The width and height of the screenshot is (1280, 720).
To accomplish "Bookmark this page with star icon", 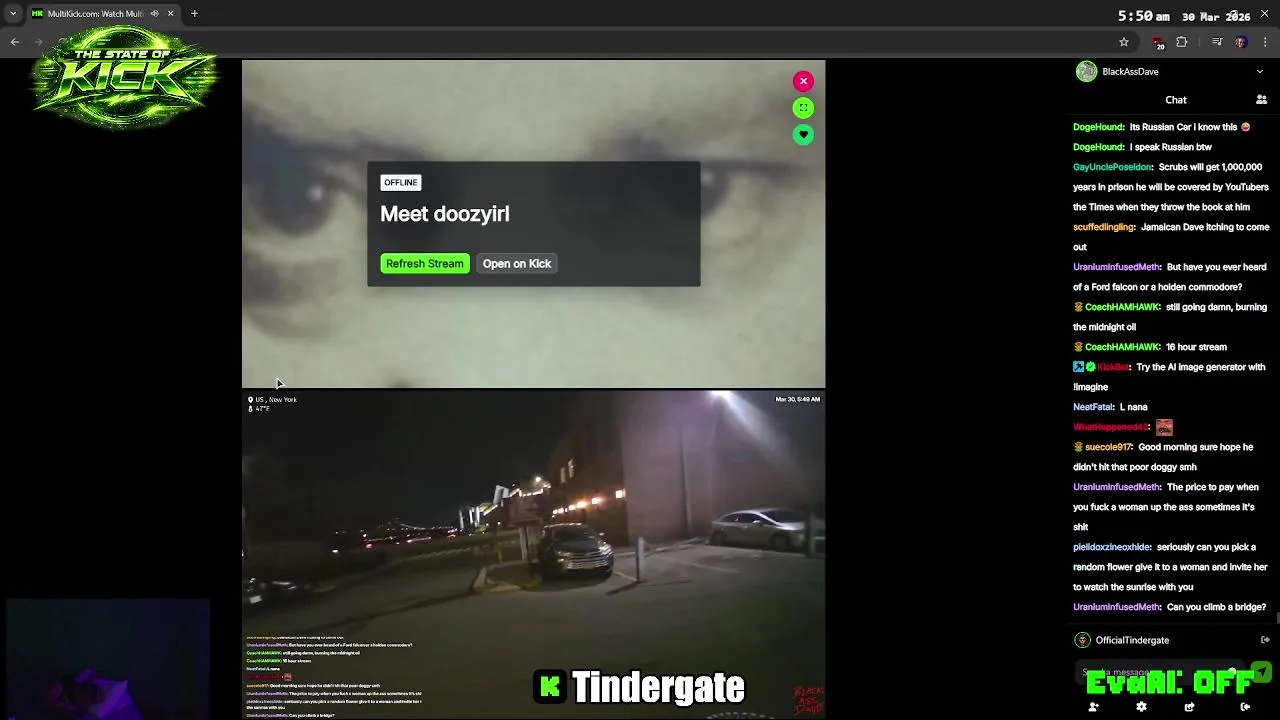I will [1124, 42].
